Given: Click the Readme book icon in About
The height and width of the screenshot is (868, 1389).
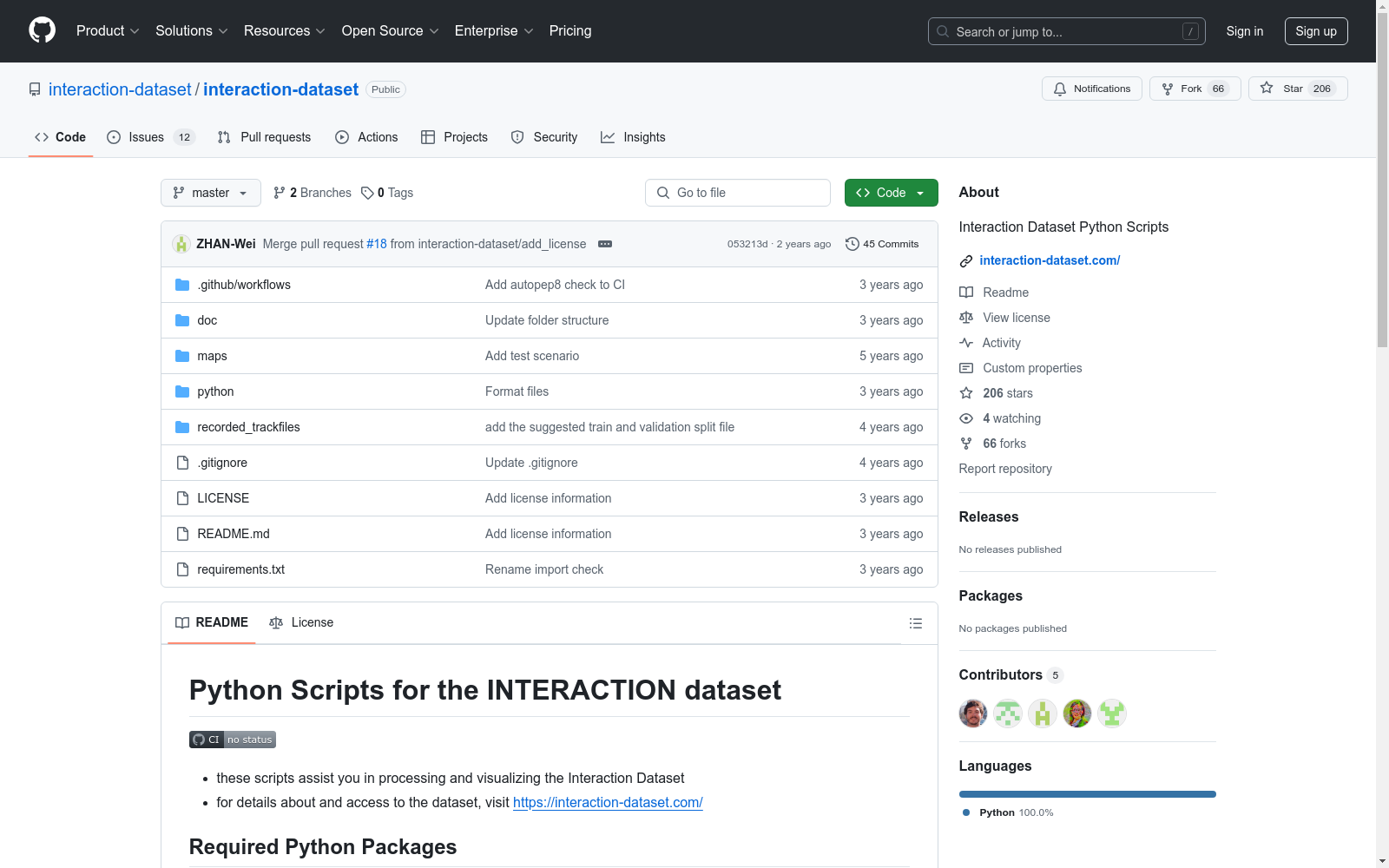Looking at the screenshot, I should click(x=966, y=293).
